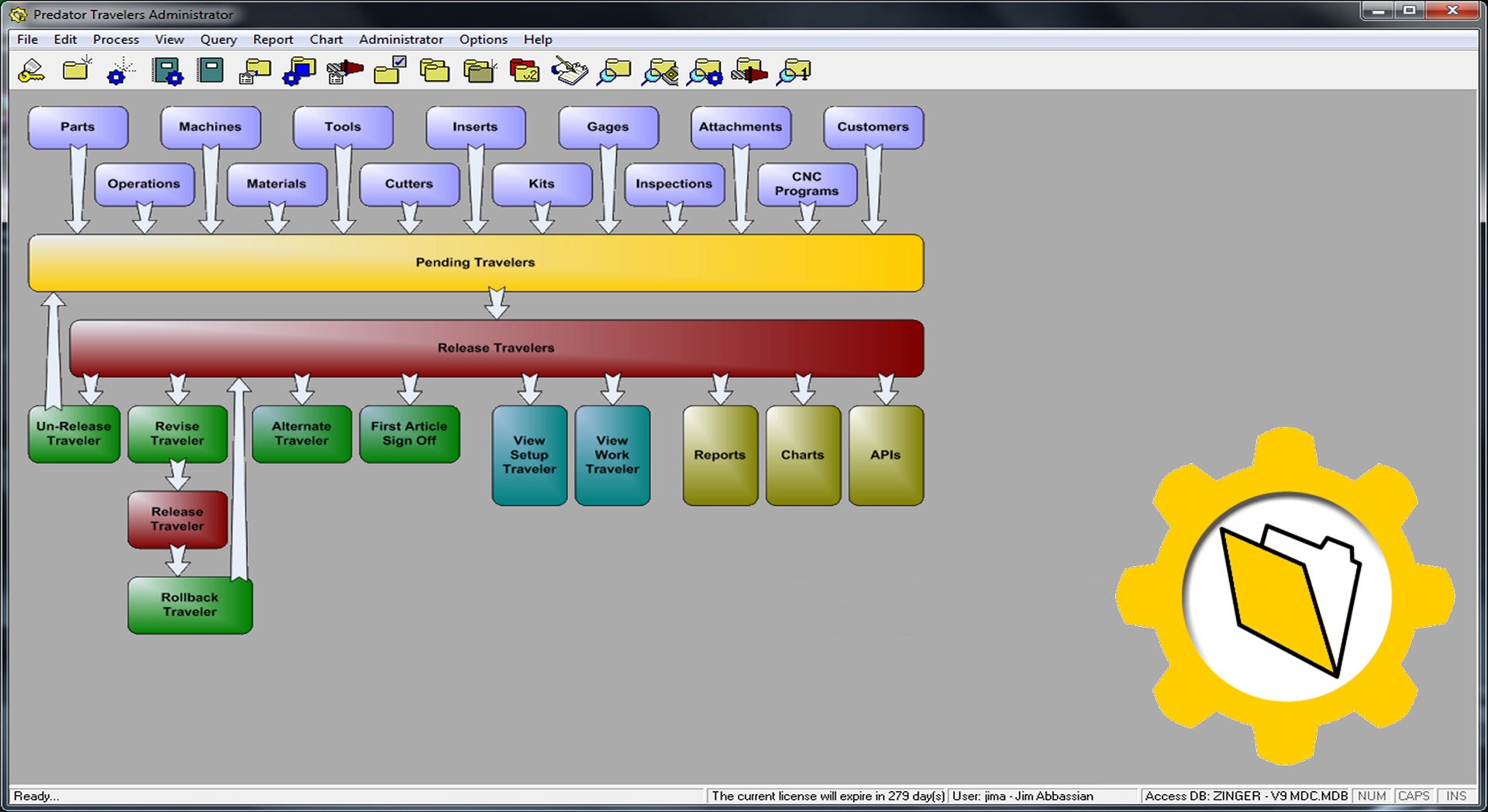The width and height of the screenshot is (1488, 812).
Task: Click the magnifier over folder search icon
Action: coord(612,71)
